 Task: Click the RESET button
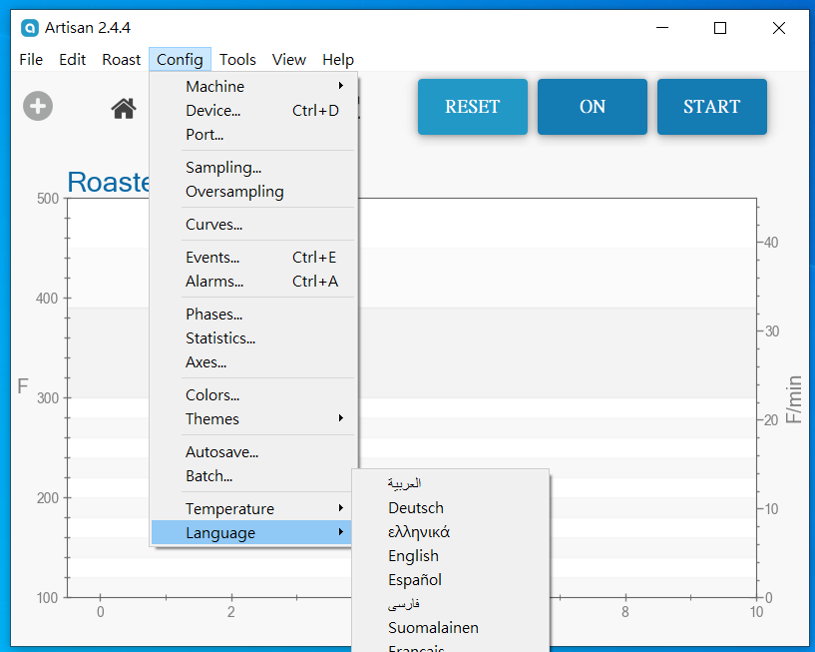[472, 107]
